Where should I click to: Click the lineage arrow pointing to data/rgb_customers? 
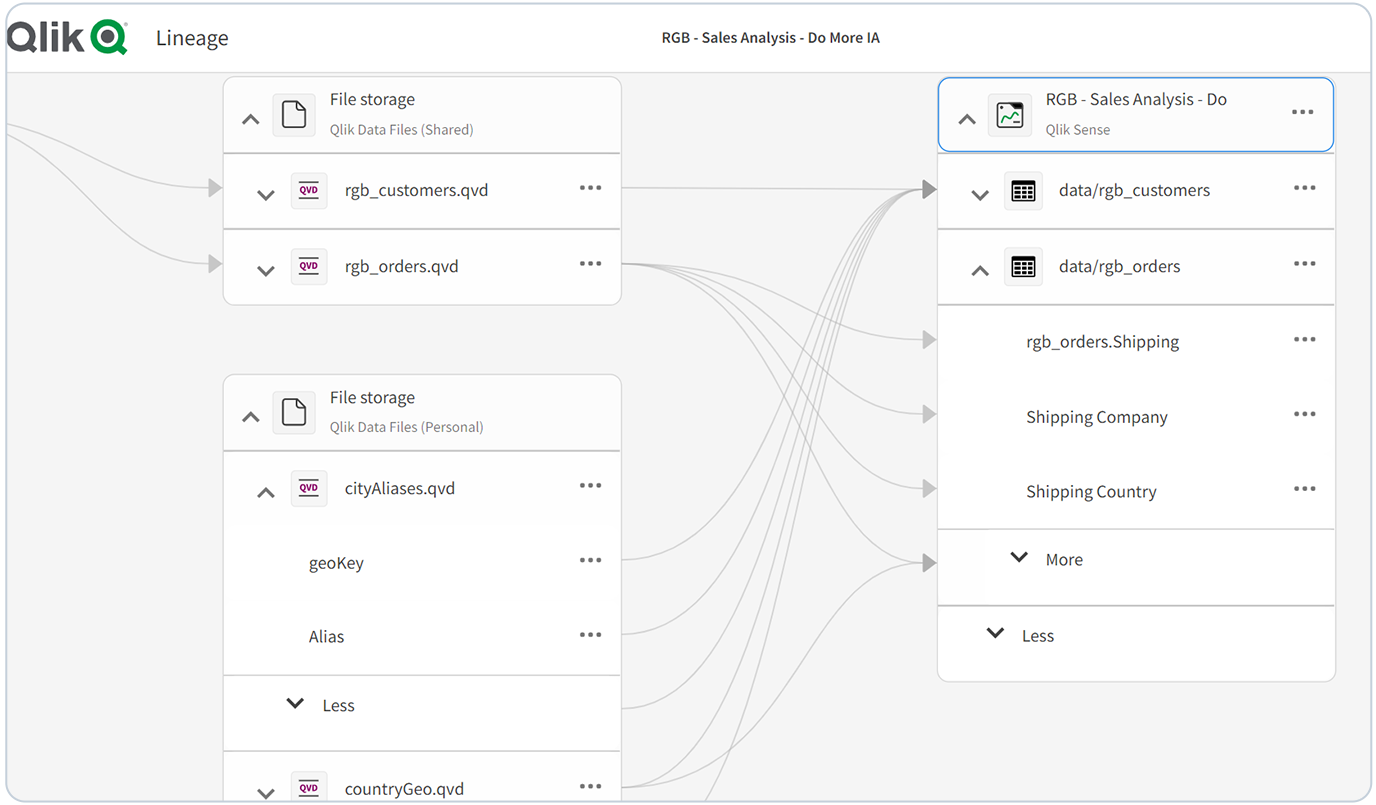point(928,189)
